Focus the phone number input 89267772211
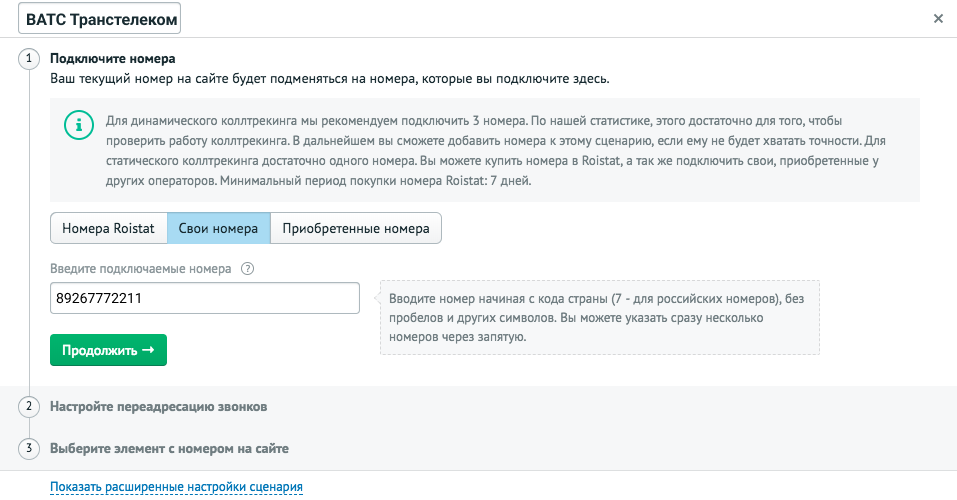Viewport: 957px width, 500px height. point(204,298)
